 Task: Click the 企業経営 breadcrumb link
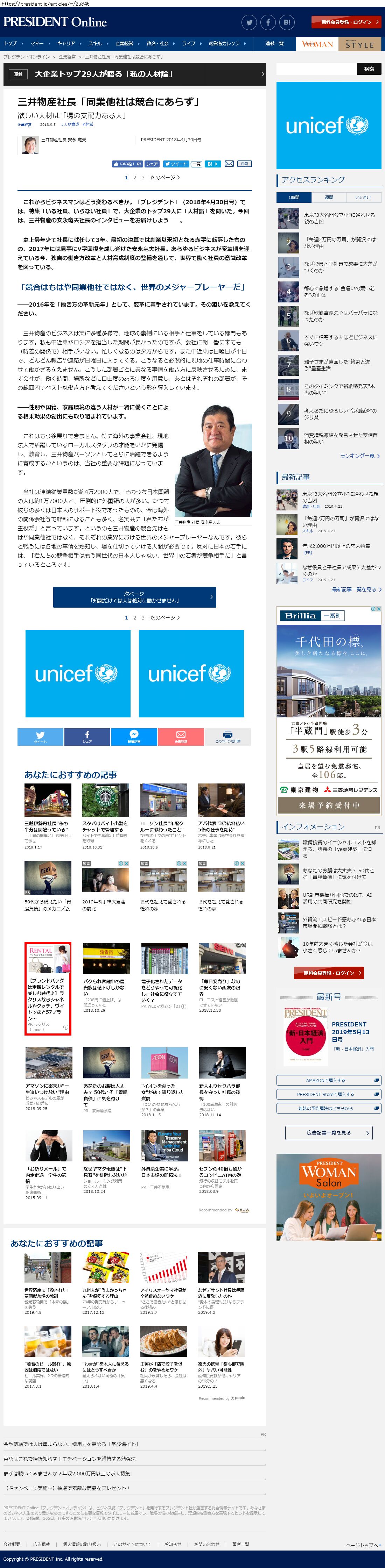[67, 57]
